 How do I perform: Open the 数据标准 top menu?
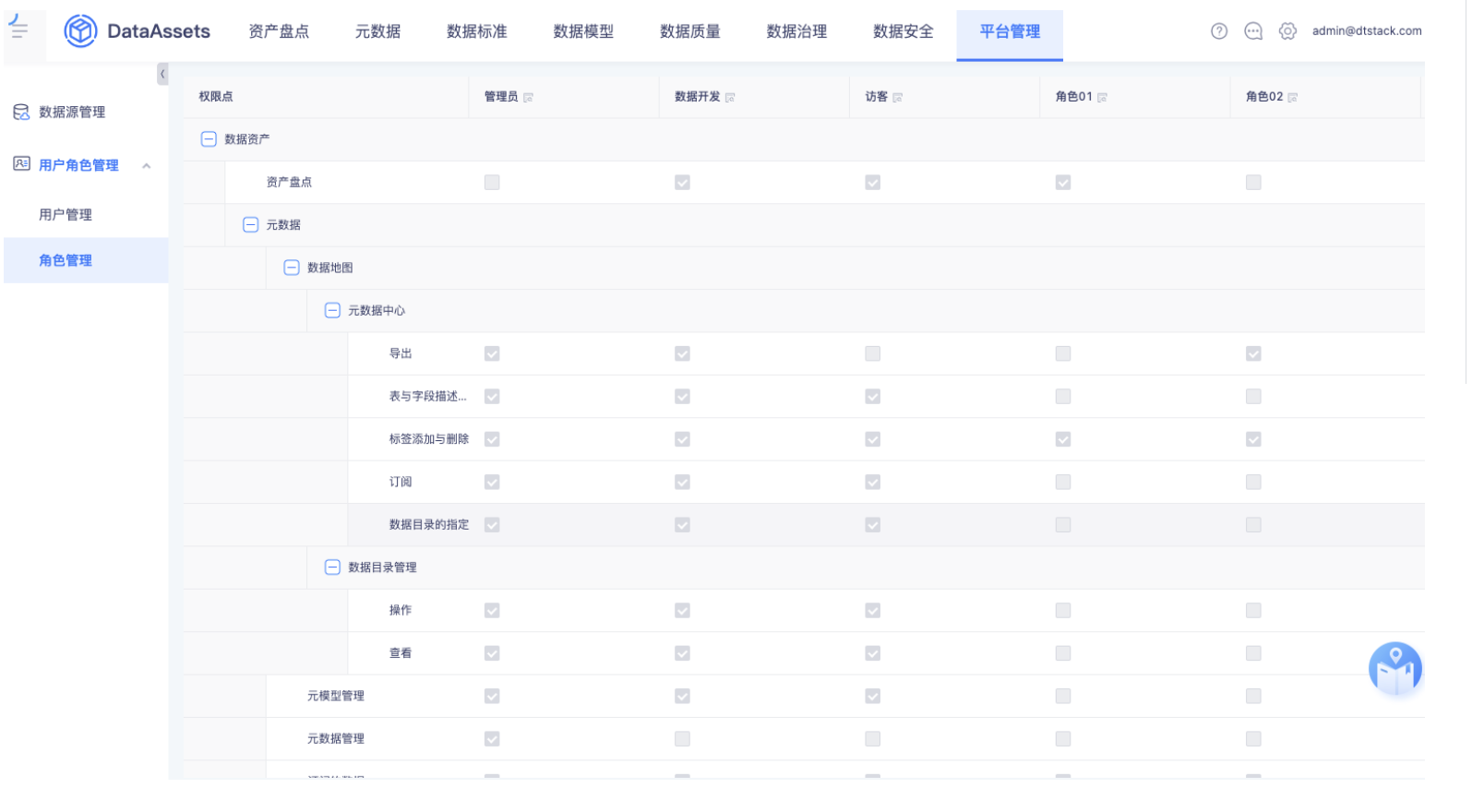pyautogui.click(x=477, y=31)
